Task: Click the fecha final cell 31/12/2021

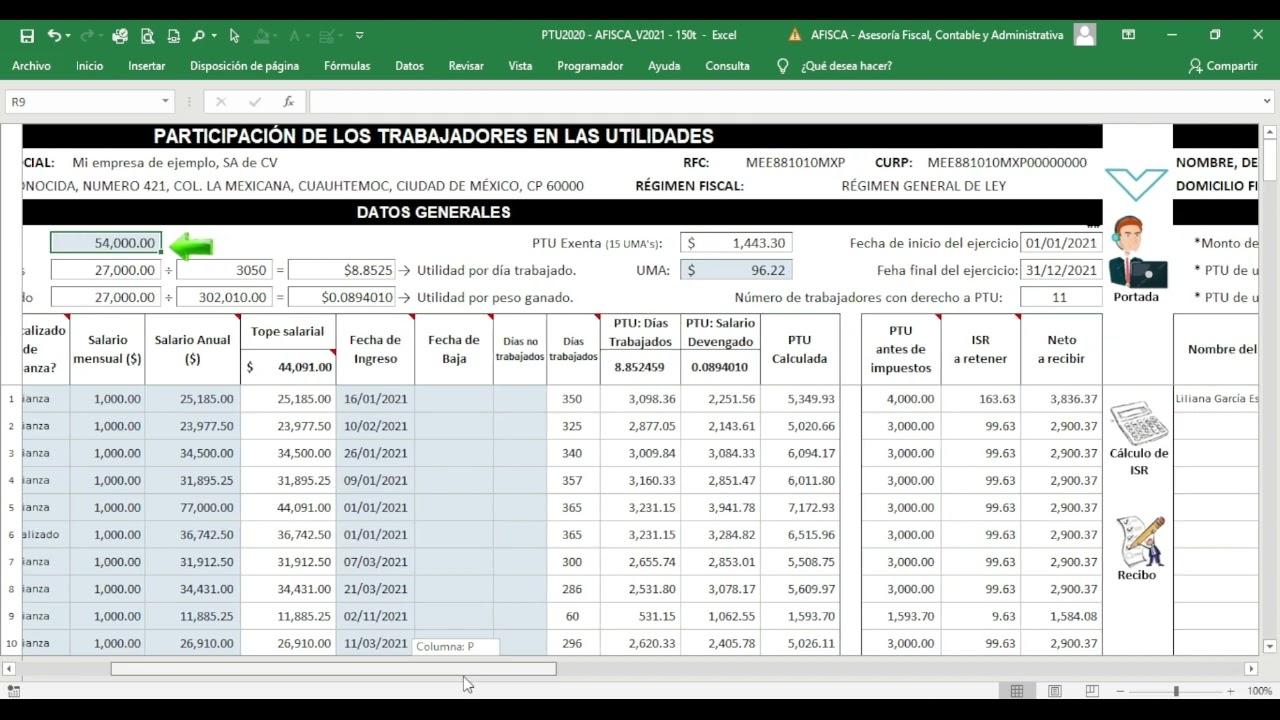Action: 1061,270
